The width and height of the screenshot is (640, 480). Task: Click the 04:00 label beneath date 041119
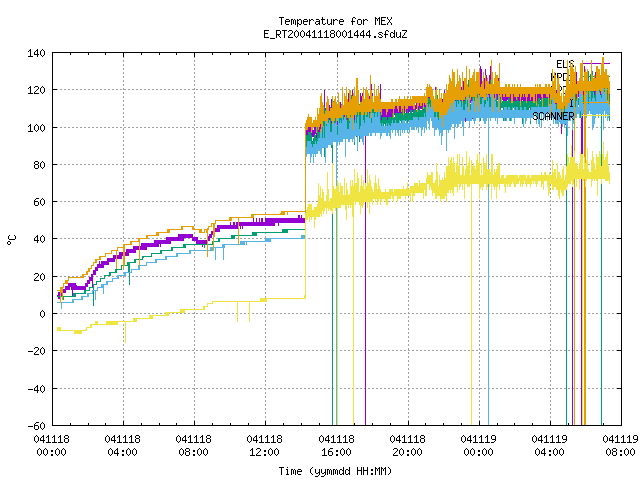[549, 452]
